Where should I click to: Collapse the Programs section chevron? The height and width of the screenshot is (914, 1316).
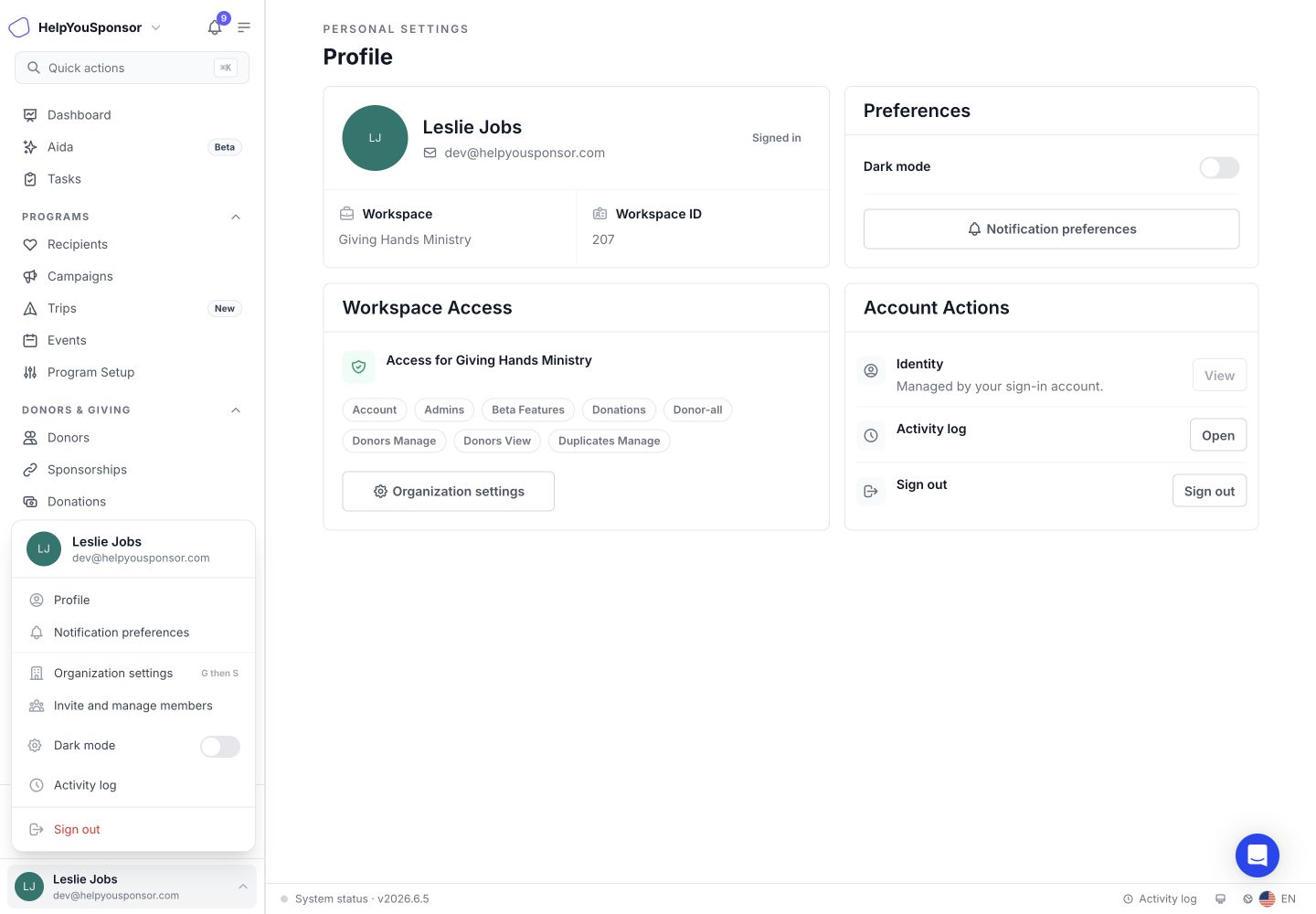click(x=236, y=217)
